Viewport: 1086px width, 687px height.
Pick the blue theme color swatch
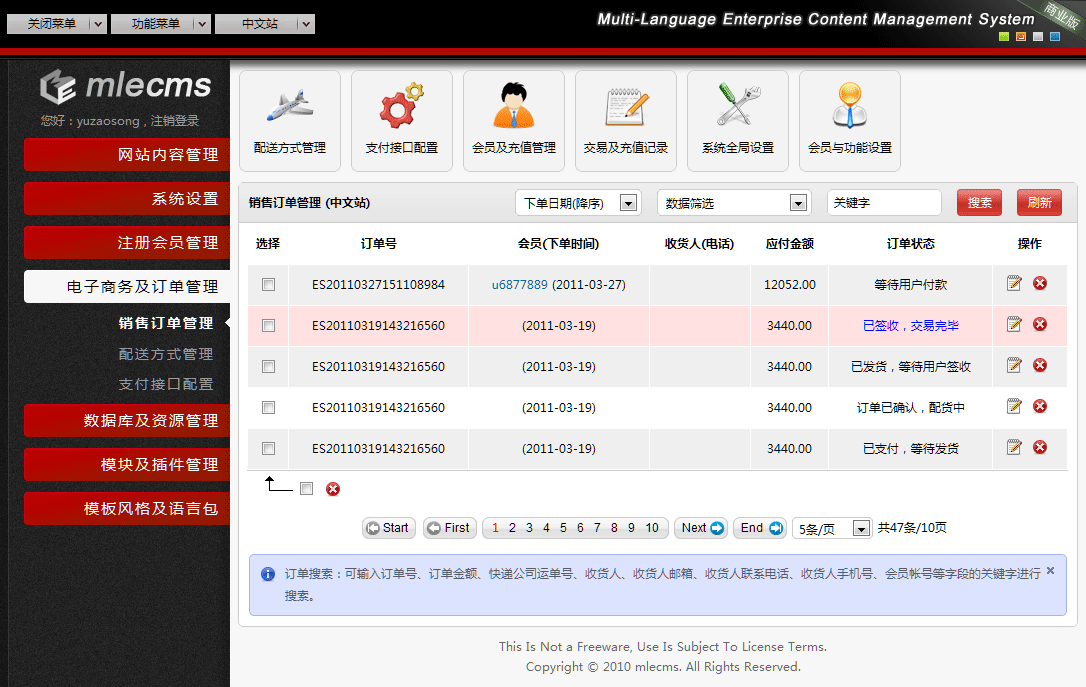[1055, 37]
